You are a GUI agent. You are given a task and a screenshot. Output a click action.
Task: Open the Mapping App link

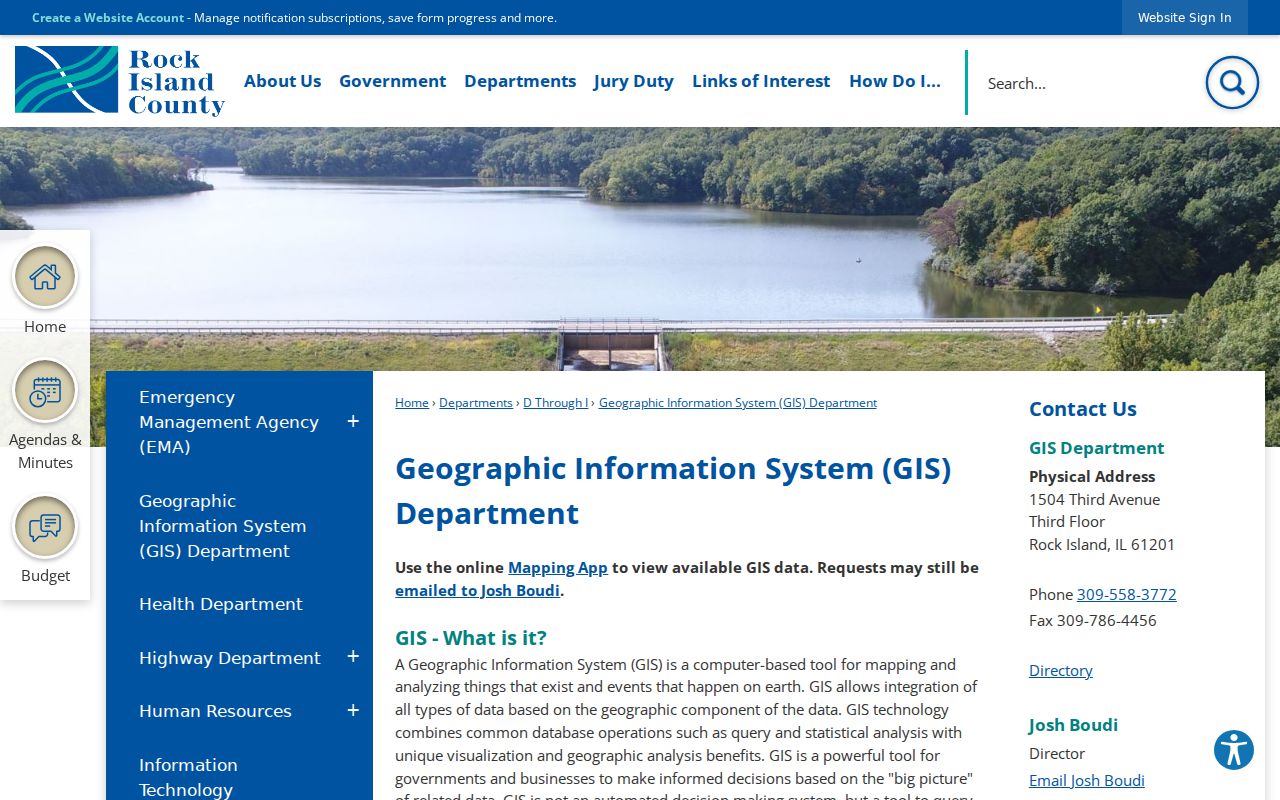coord(558,567)
